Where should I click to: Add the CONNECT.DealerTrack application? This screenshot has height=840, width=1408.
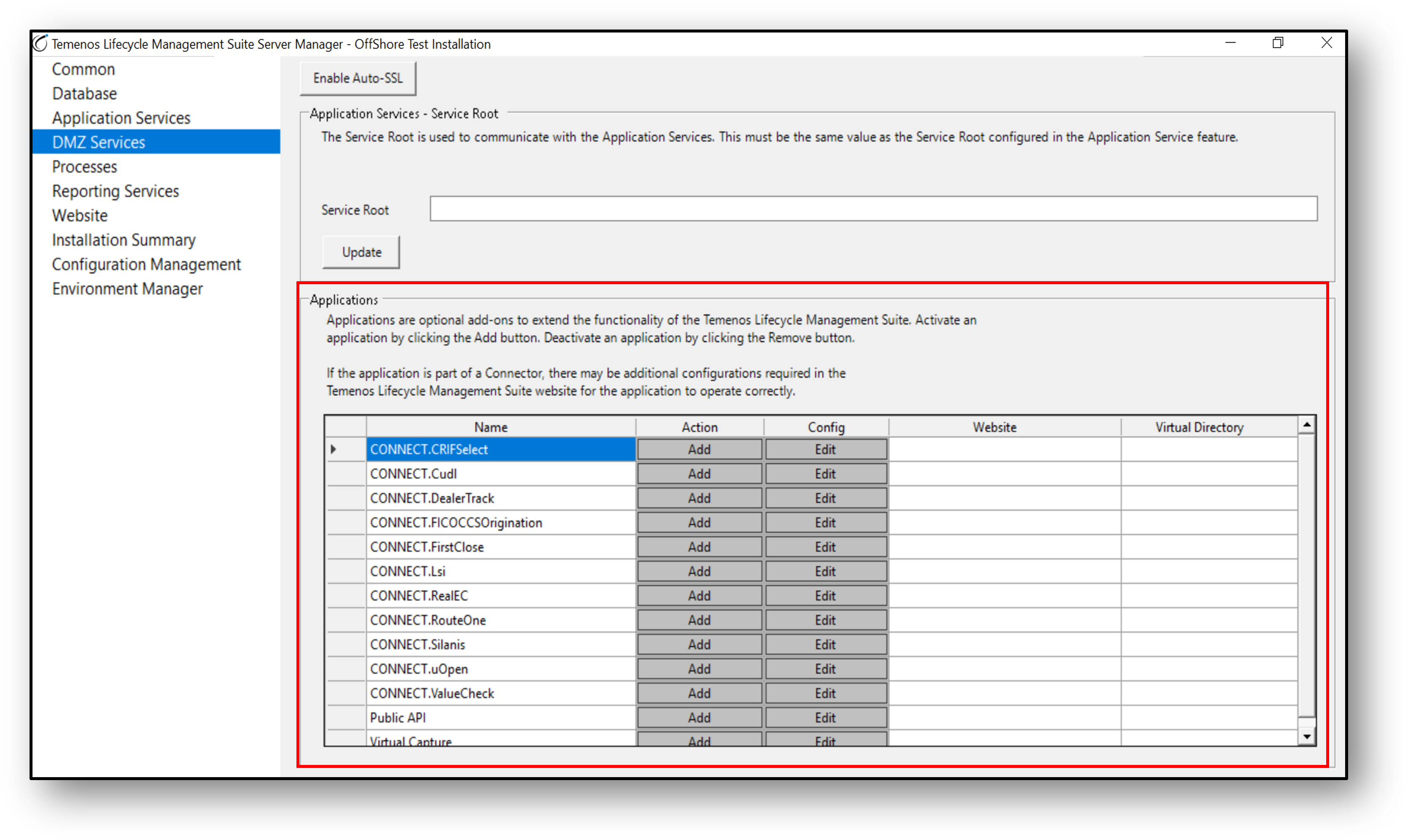tap(700, 498)
